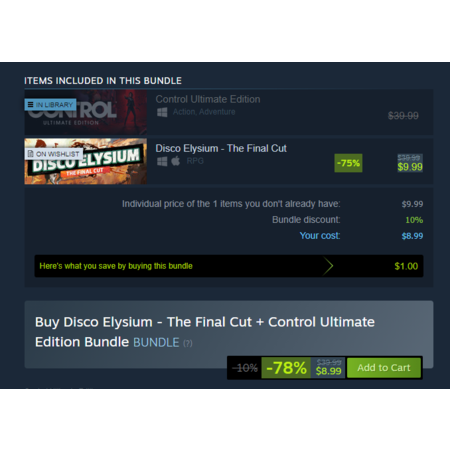
Task: Click the green arrow in savings bar
Action: (x=328, y=266)
